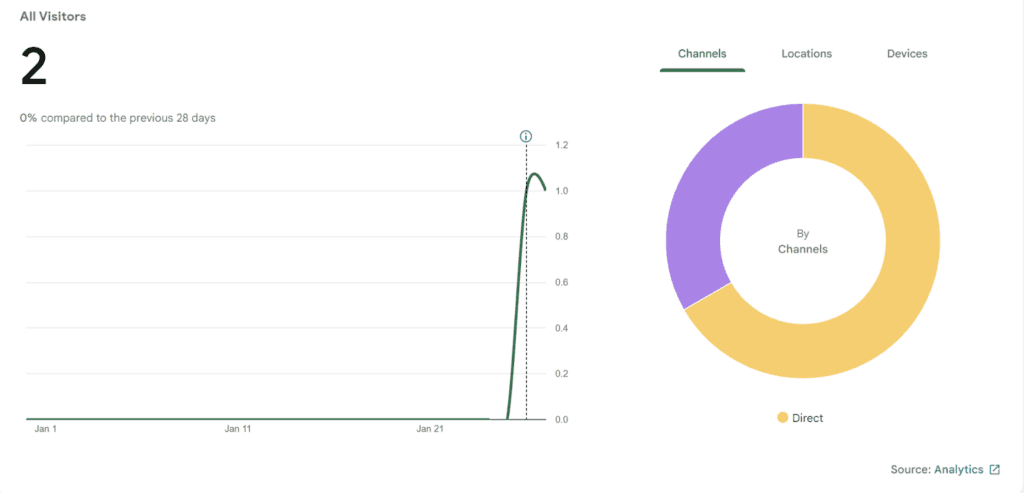Click the 1.0 y-axis value label
This screenshot has height=493, width=1024.
coord(562,191)
